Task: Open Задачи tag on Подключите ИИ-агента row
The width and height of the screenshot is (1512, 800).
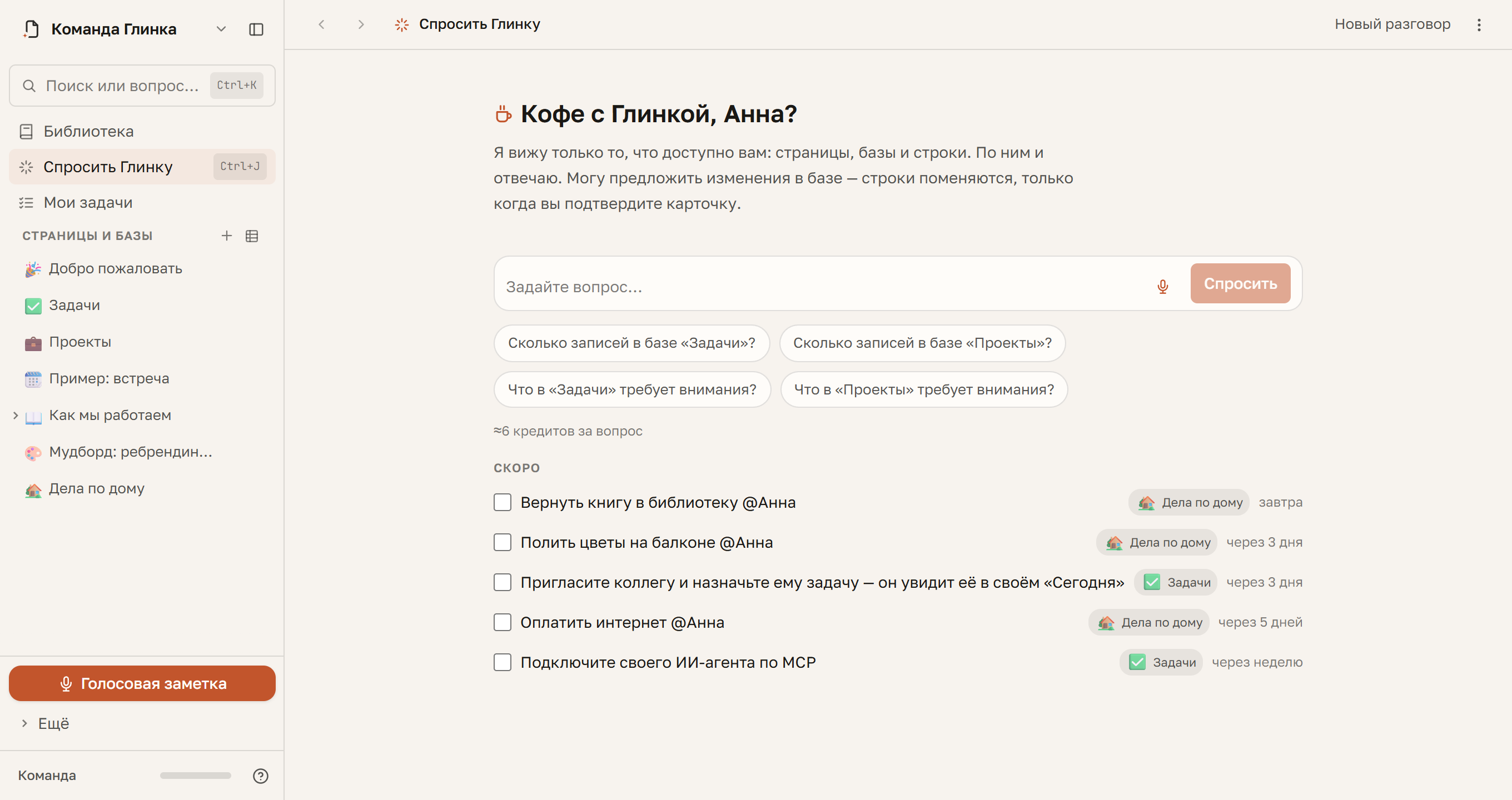Action: click(1161, 662)
